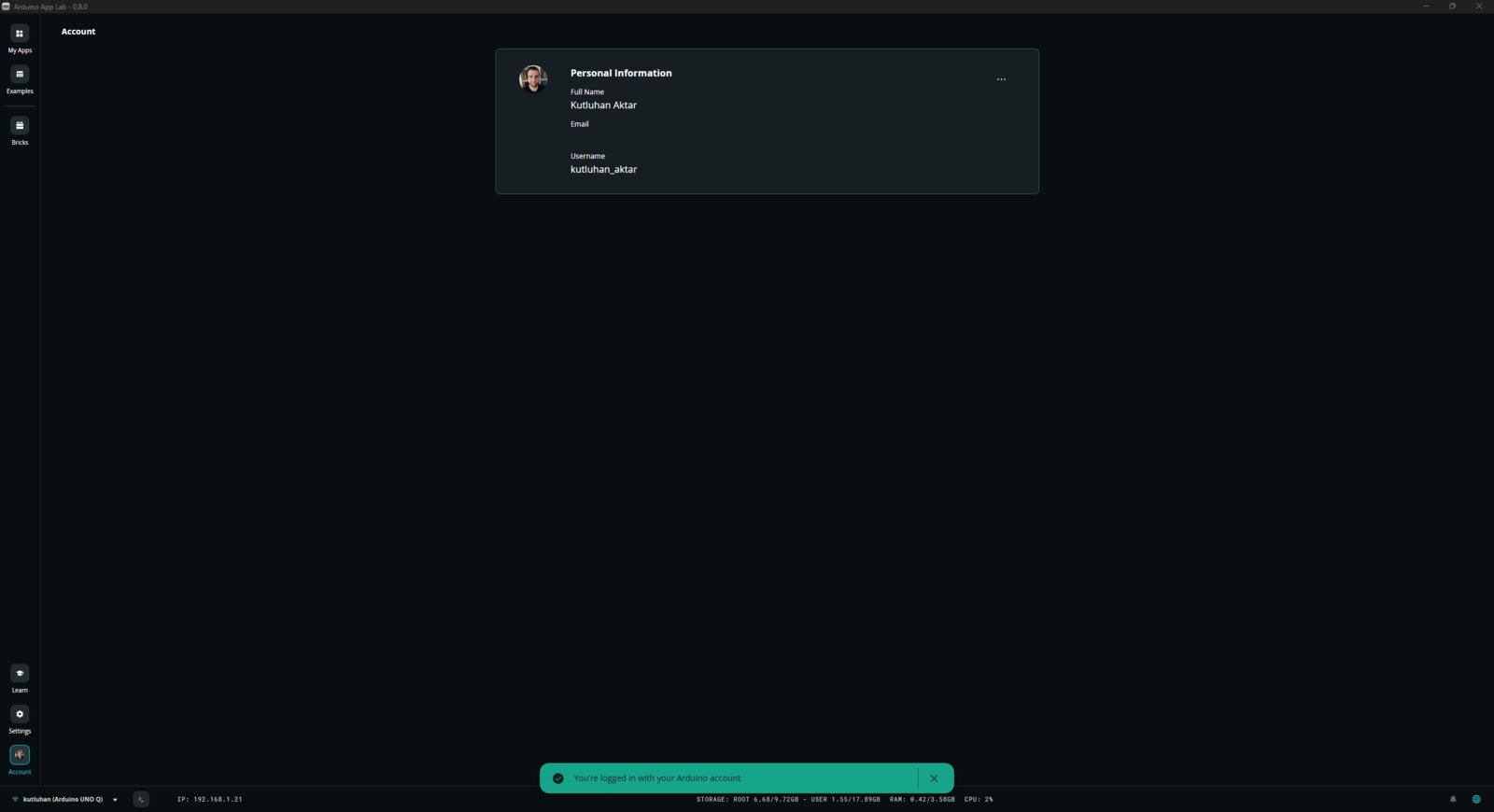Open My Apps in the sidebar

pos(20,38)
